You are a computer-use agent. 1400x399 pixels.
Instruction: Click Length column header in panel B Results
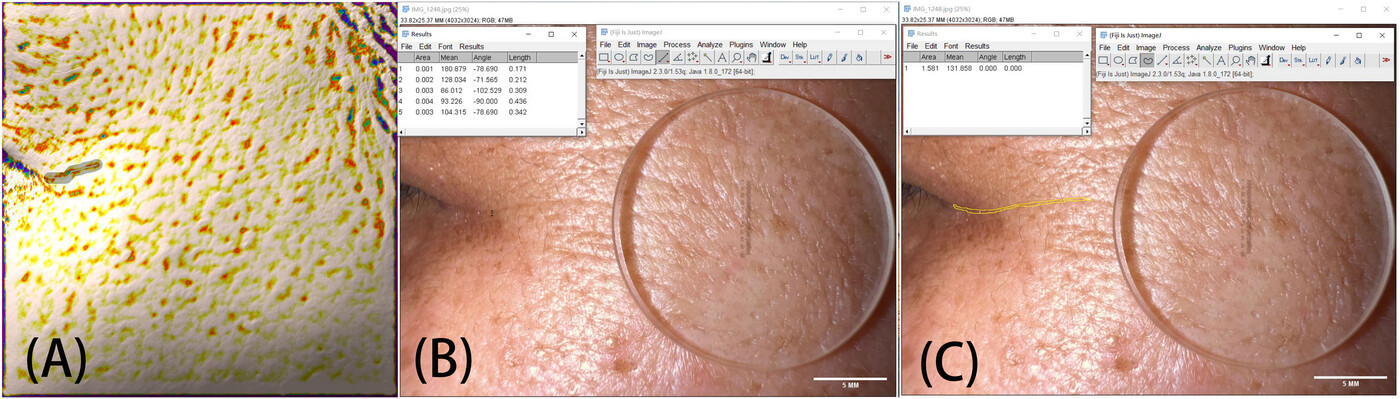click(x=522, y=58)
